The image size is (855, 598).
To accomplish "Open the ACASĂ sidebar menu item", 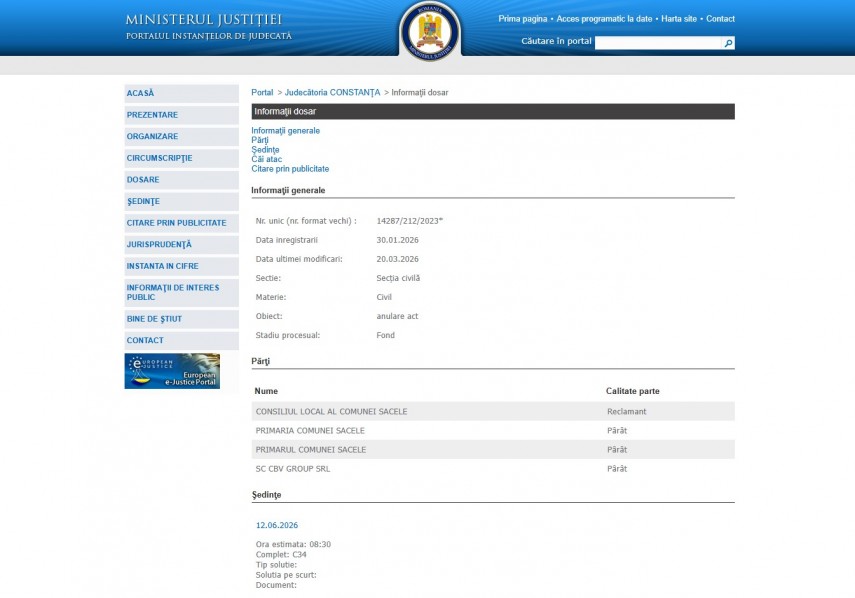I will coord(181,93).
